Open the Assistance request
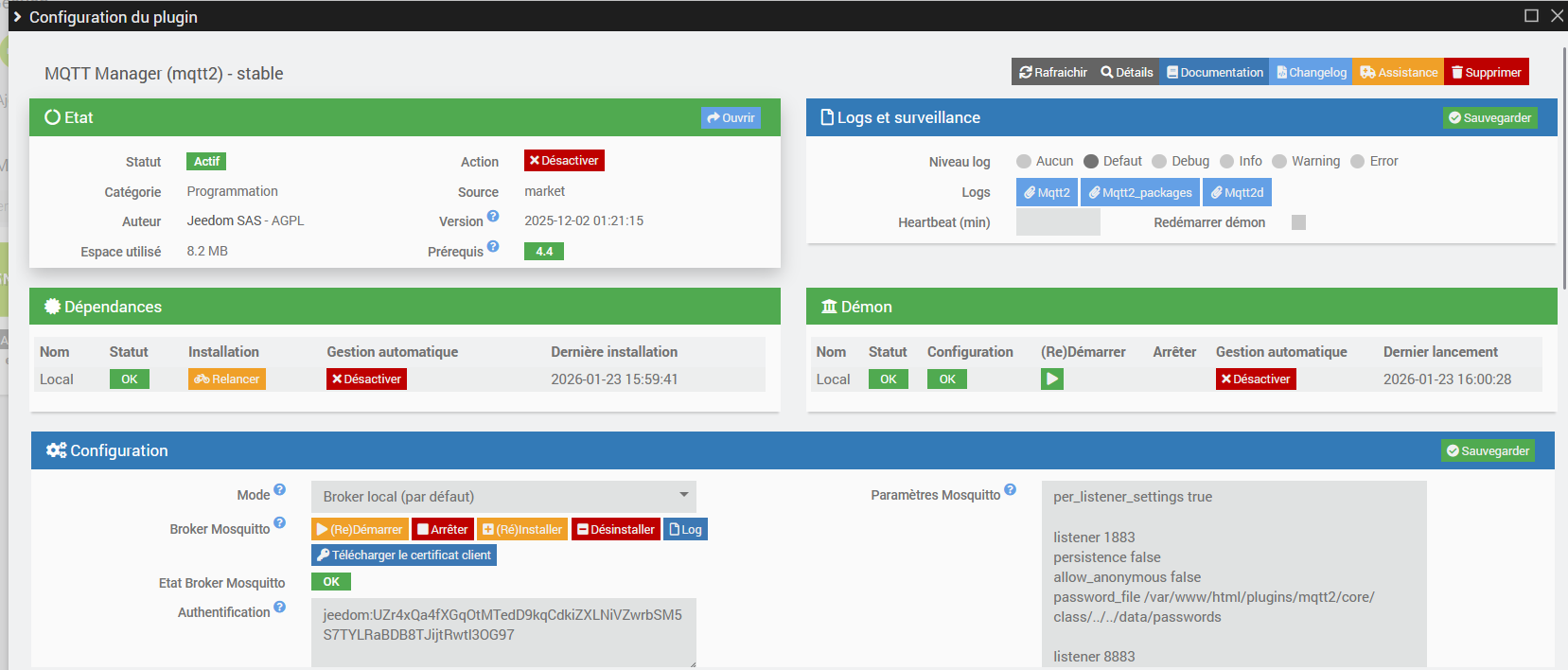This screenshot has width=1568, height=670. pyautogui.click(x=1399, y=72)
